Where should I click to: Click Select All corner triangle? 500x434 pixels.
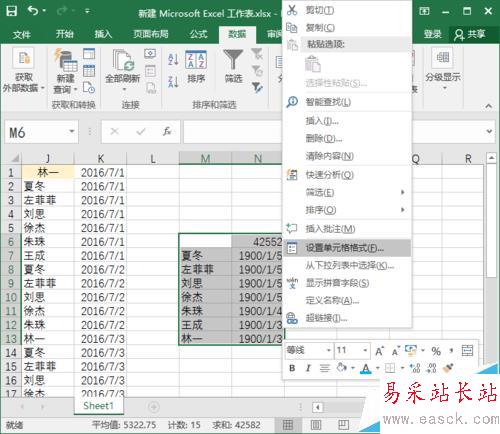(14, 158)
